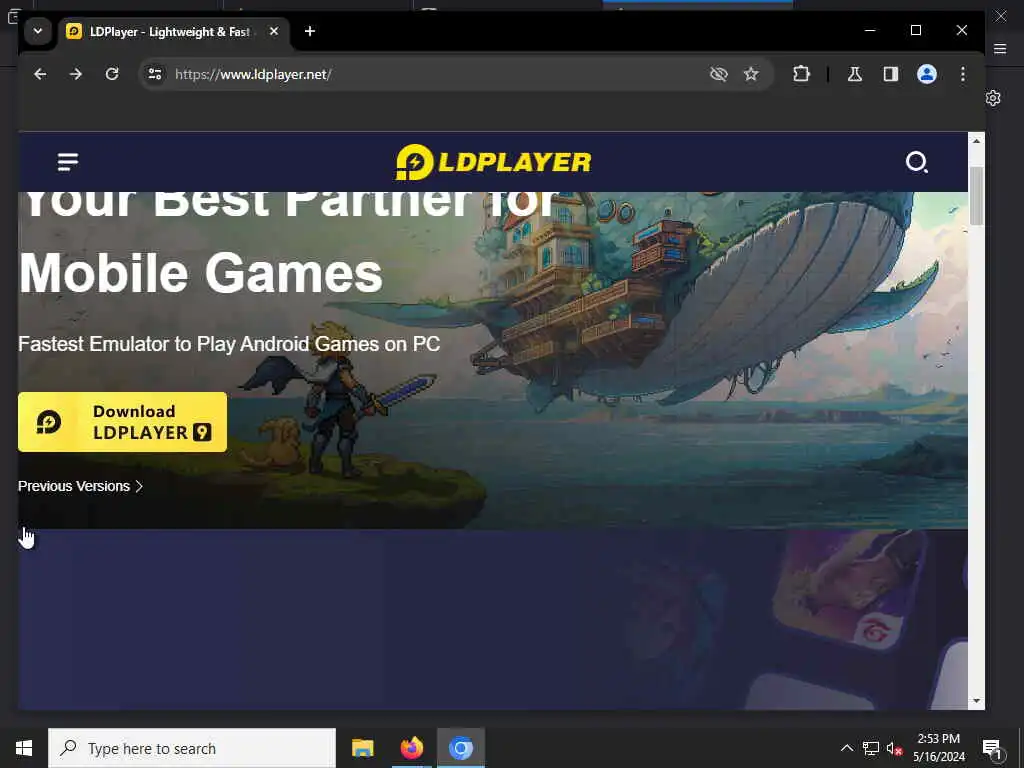Open the network tray icon

pos(871,748)
